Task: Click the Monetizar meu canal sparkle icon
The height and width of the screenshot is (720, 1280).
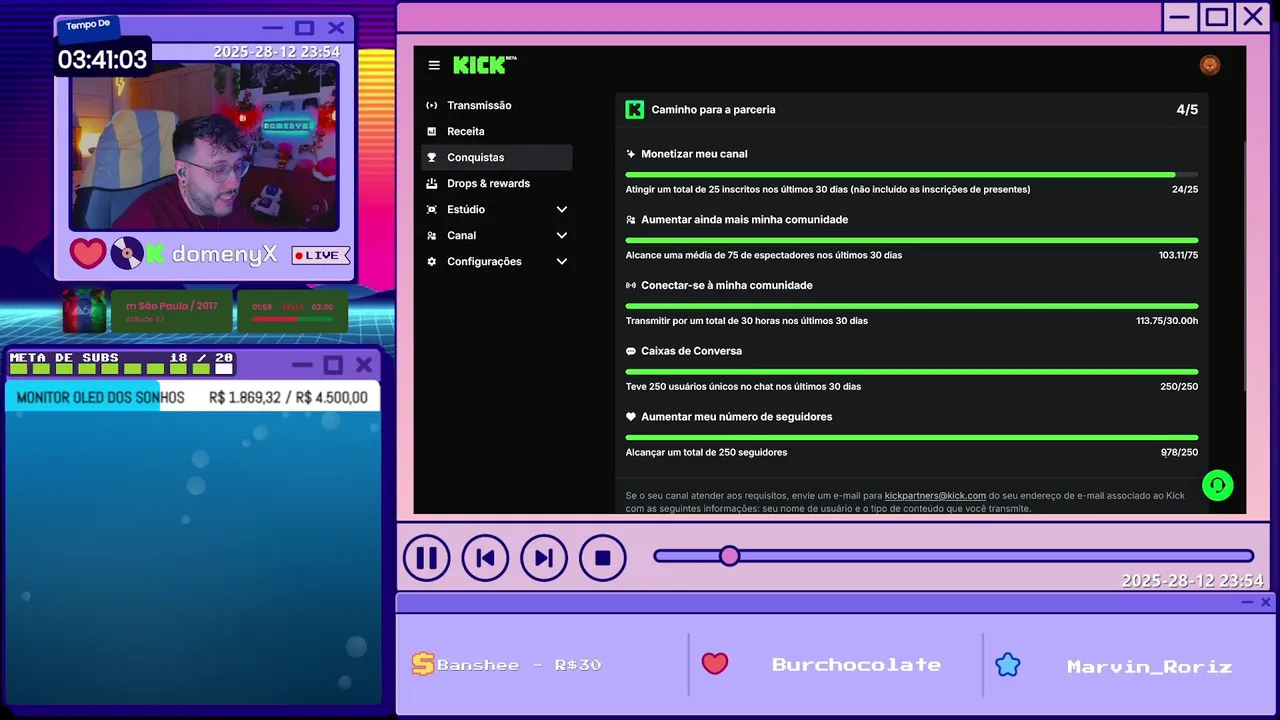Action: [x=631, y=154]
